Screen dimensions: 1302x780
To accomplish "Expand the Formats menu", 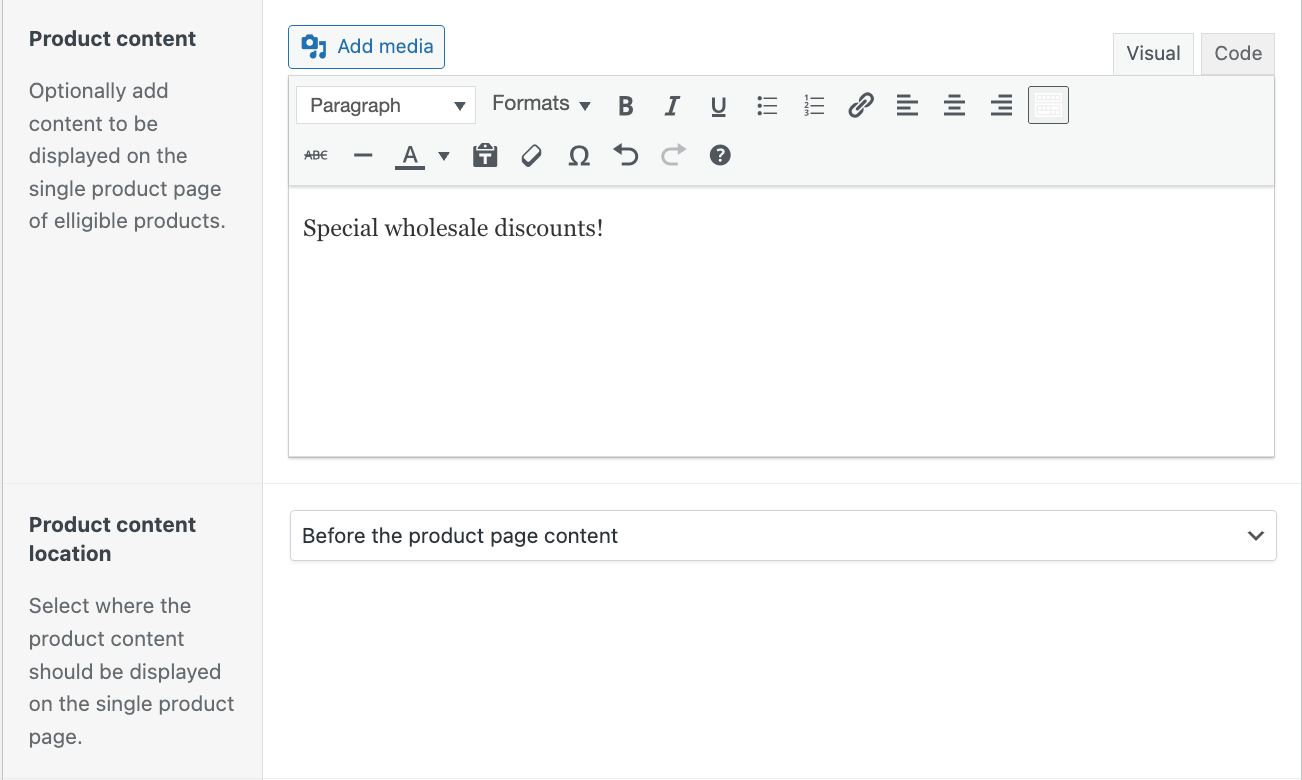I will click(x=541, y=104).
